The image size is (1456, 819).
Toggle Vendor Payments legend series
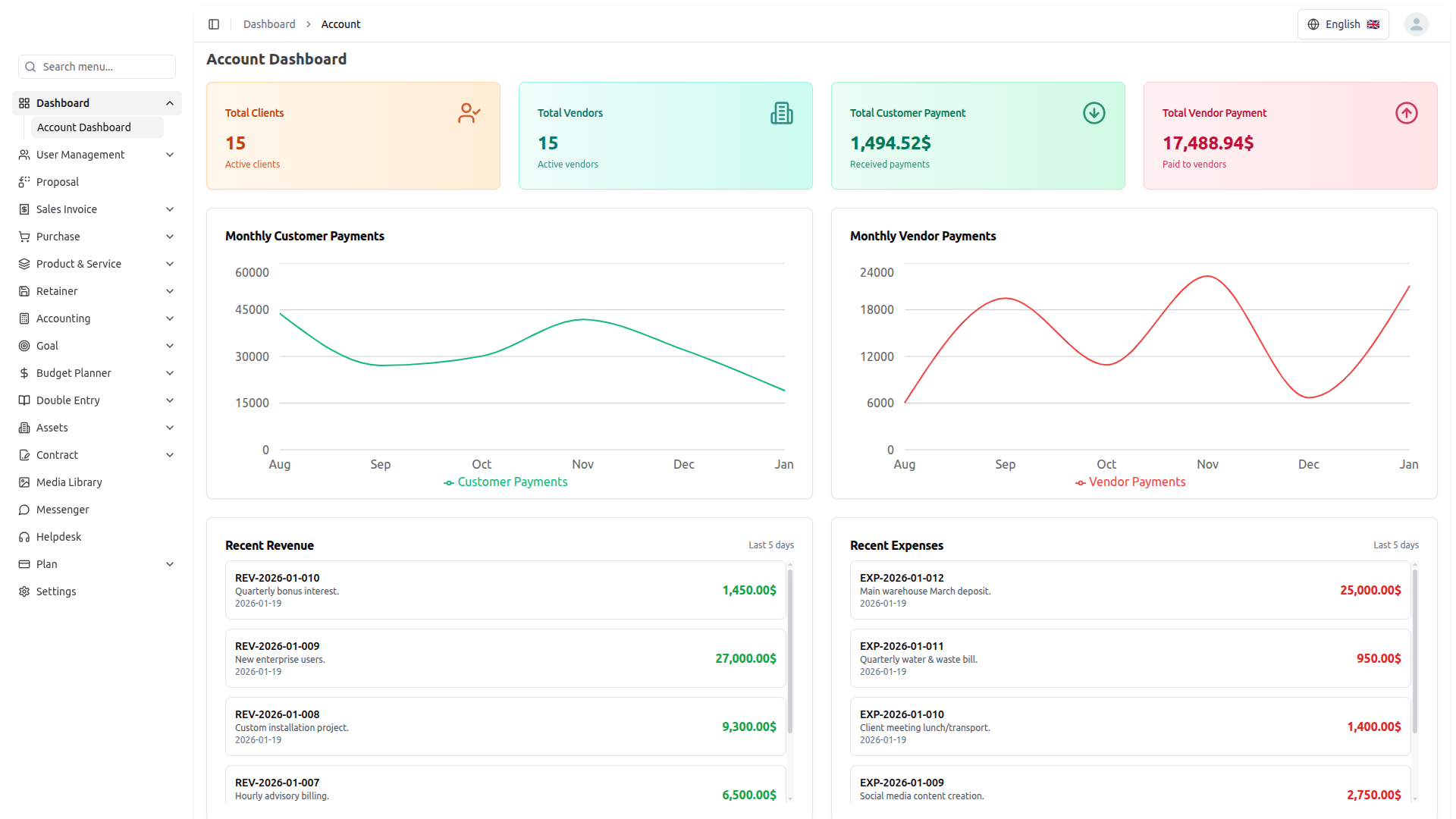(1130, 482)
